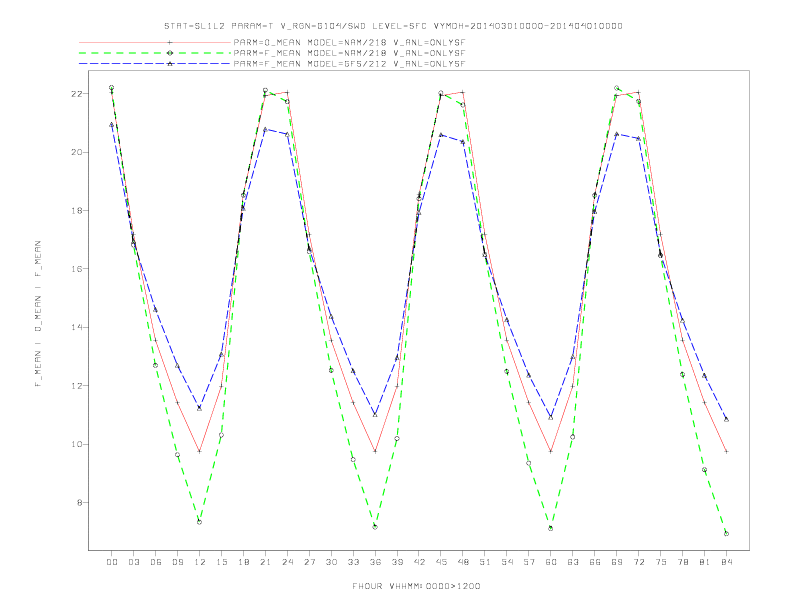Click the red solid legend line sample
This screenshot has height=612, width=792.
[155, 42]
